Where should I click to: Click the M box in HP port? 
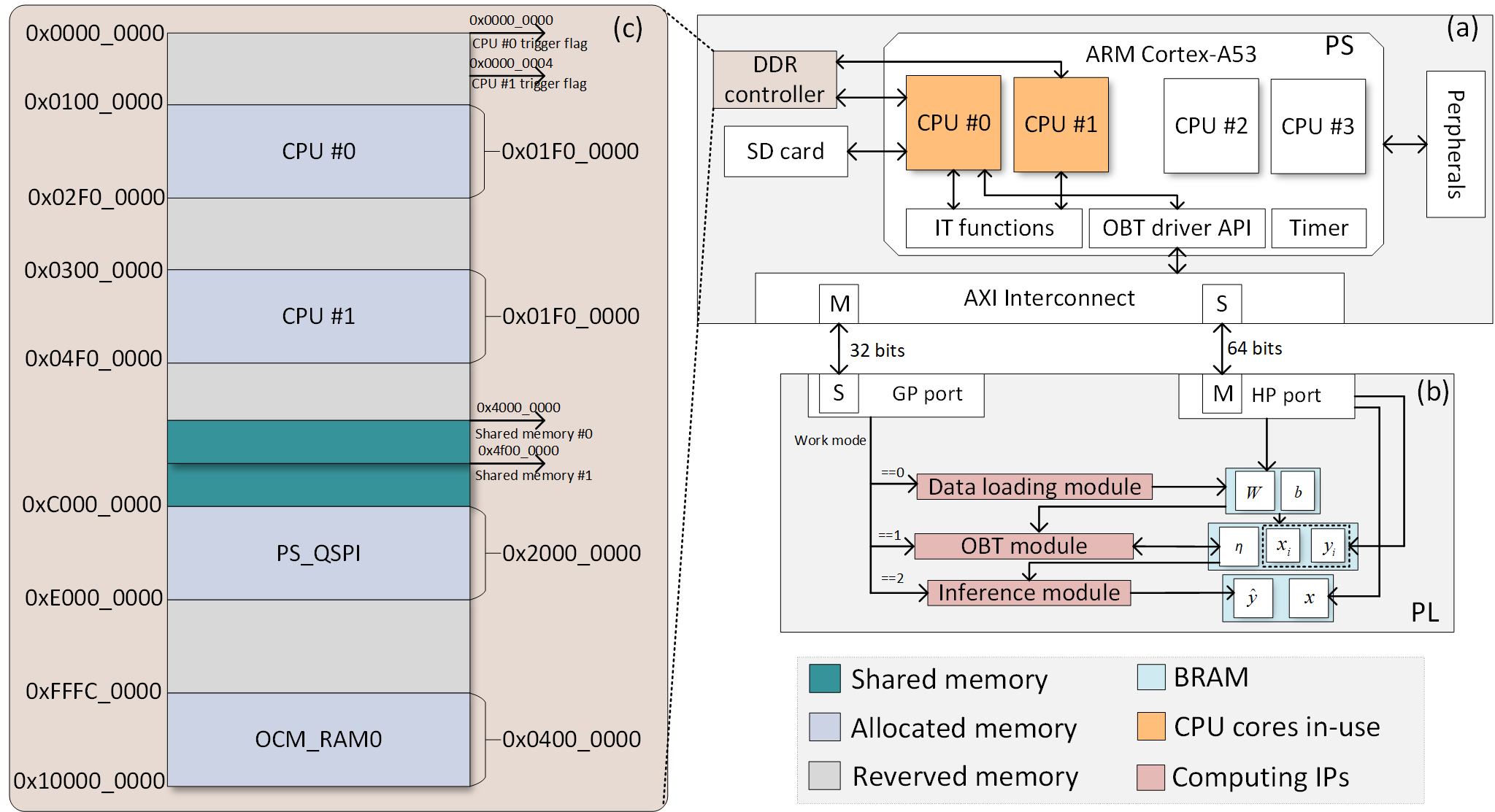coord(1222,394)
